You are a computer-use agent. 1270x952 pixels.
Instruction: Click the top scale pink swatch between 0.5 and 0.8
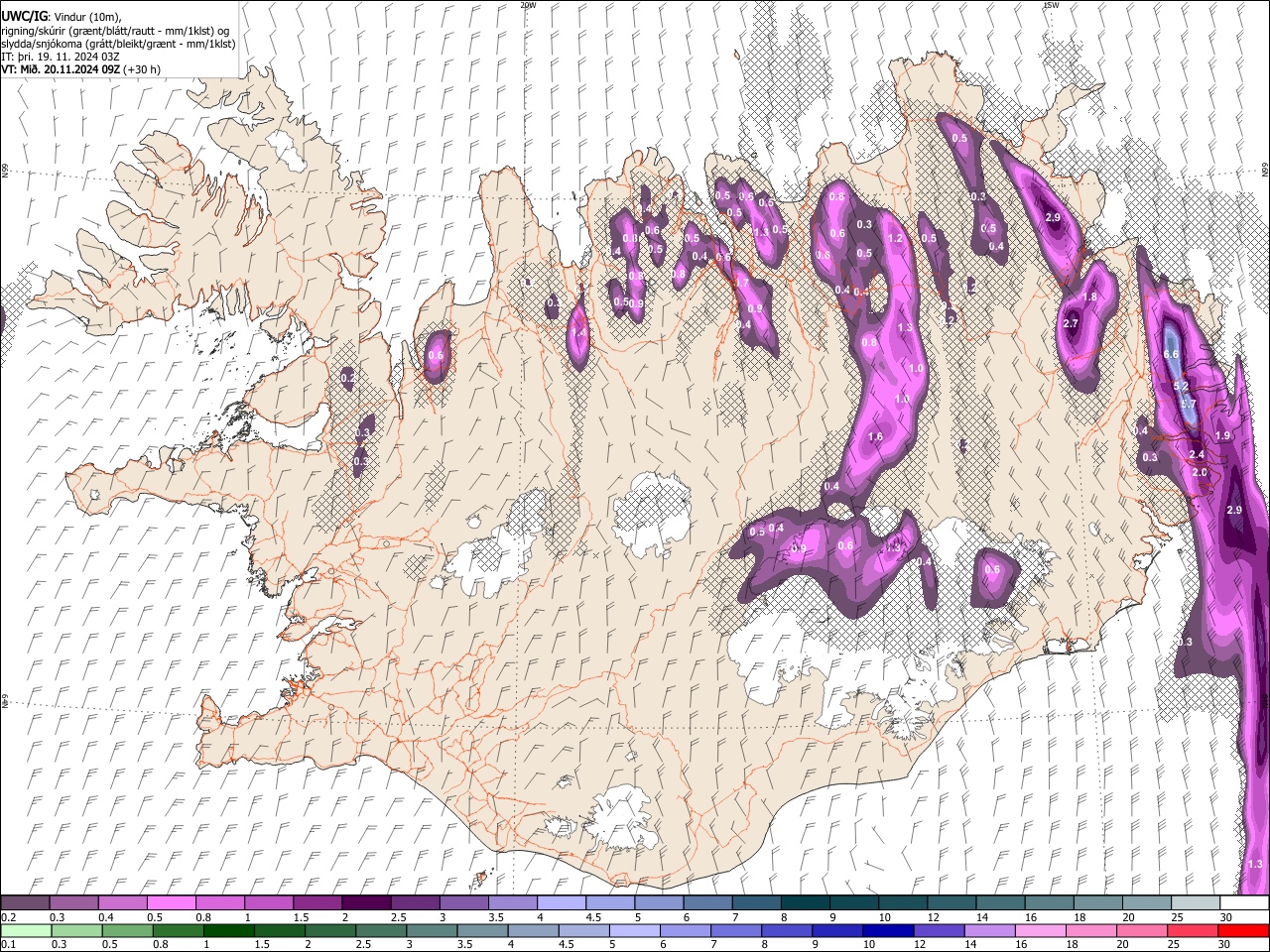(x=171, y=903)
